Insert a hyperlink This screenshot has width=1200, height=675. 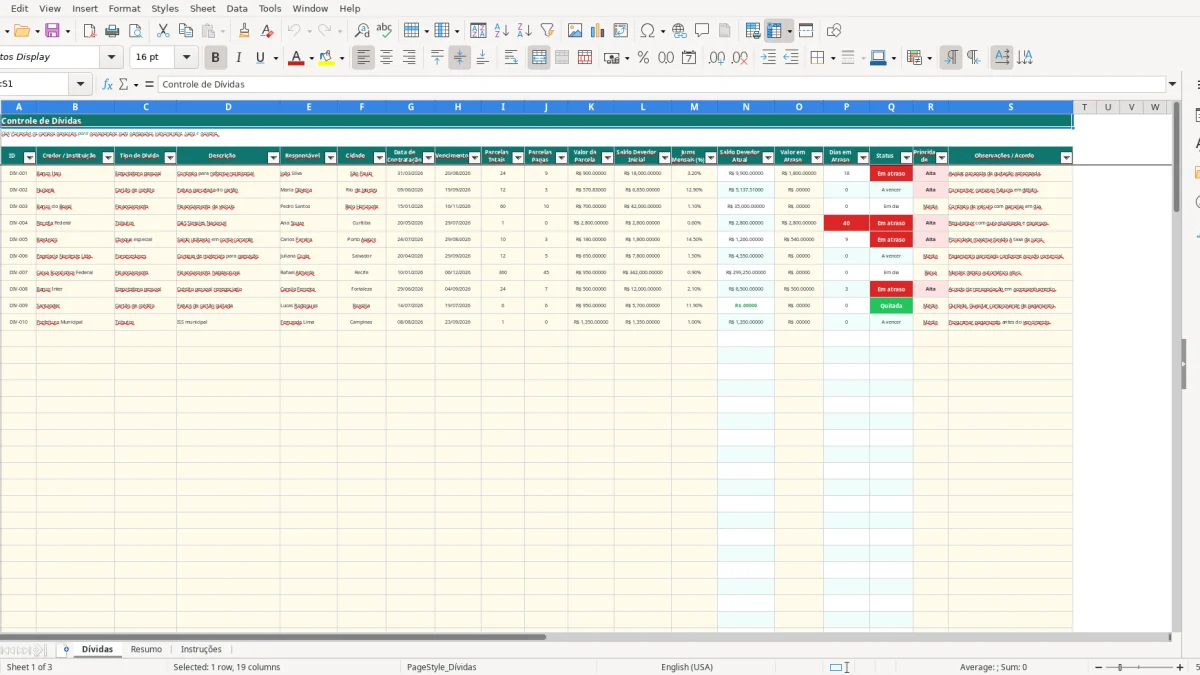tap(680, 31)
